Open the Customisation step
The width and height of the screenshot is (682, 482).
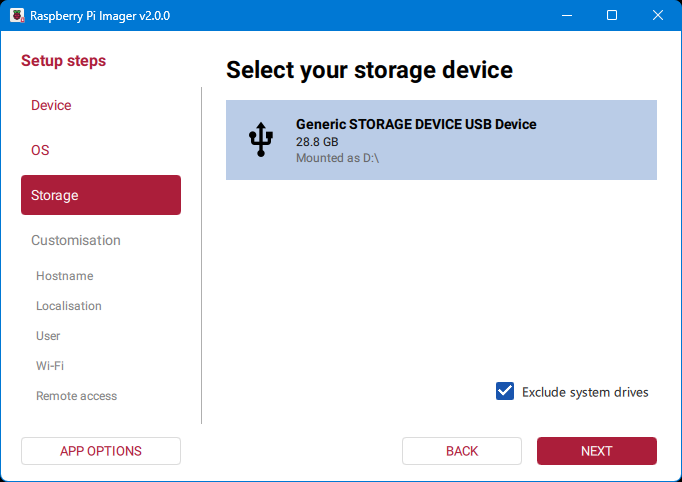[x=76, y=240]
